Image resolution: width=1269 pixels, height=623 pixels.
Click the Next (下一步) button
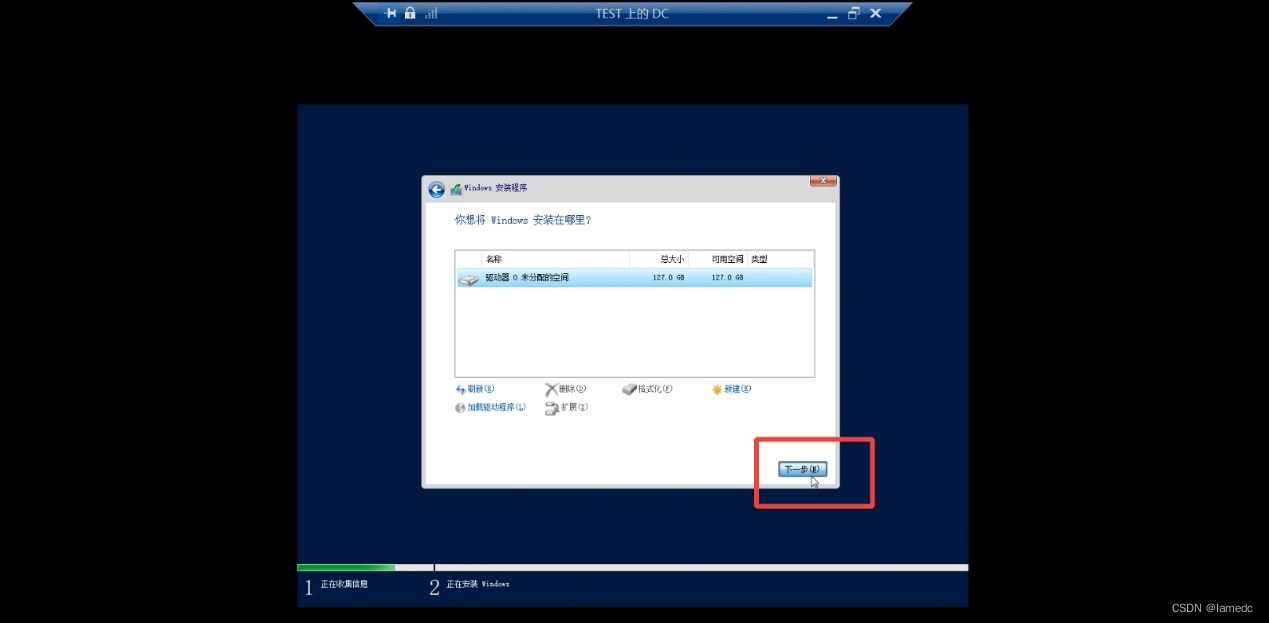point(802,469)
